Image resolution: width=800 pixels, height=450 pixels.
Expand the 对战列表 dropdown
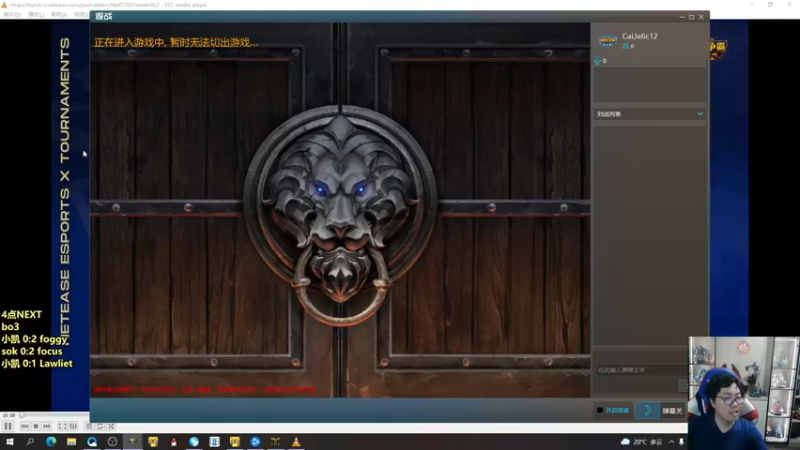(700, 114)
